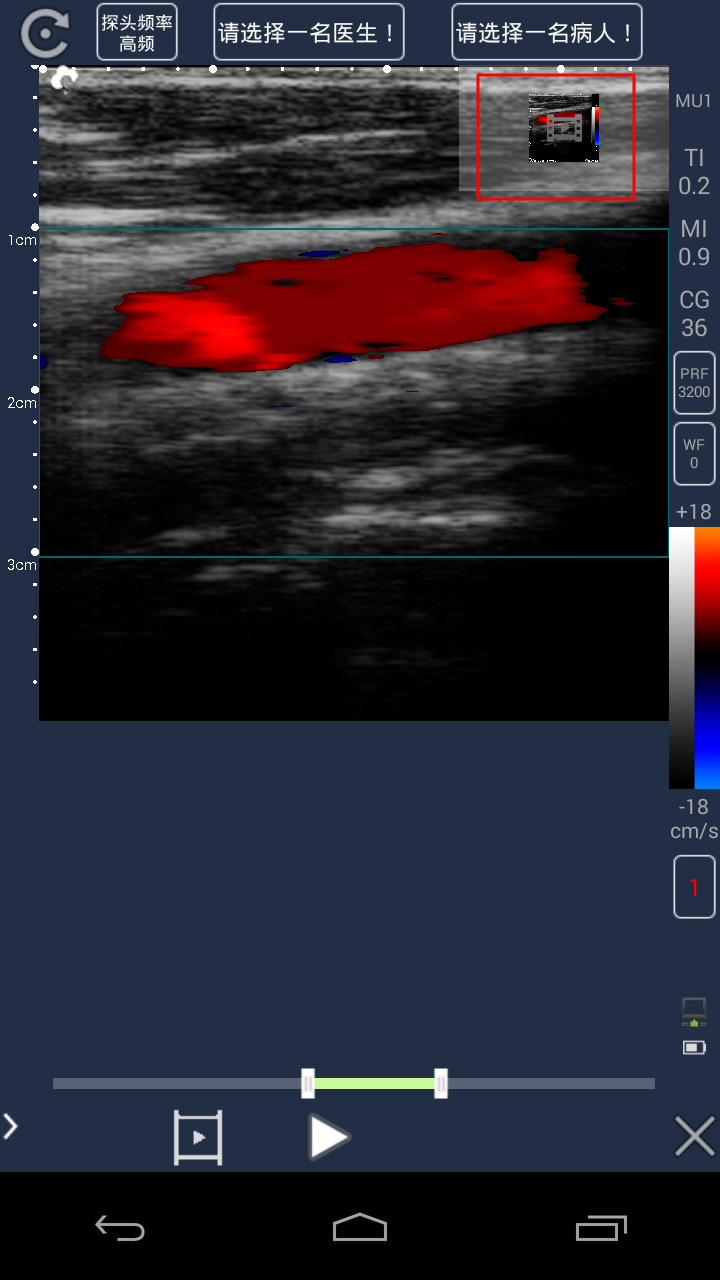Tap the Android home button
The width and height of the screenshot is (720, 1280).
(360, 1227)
